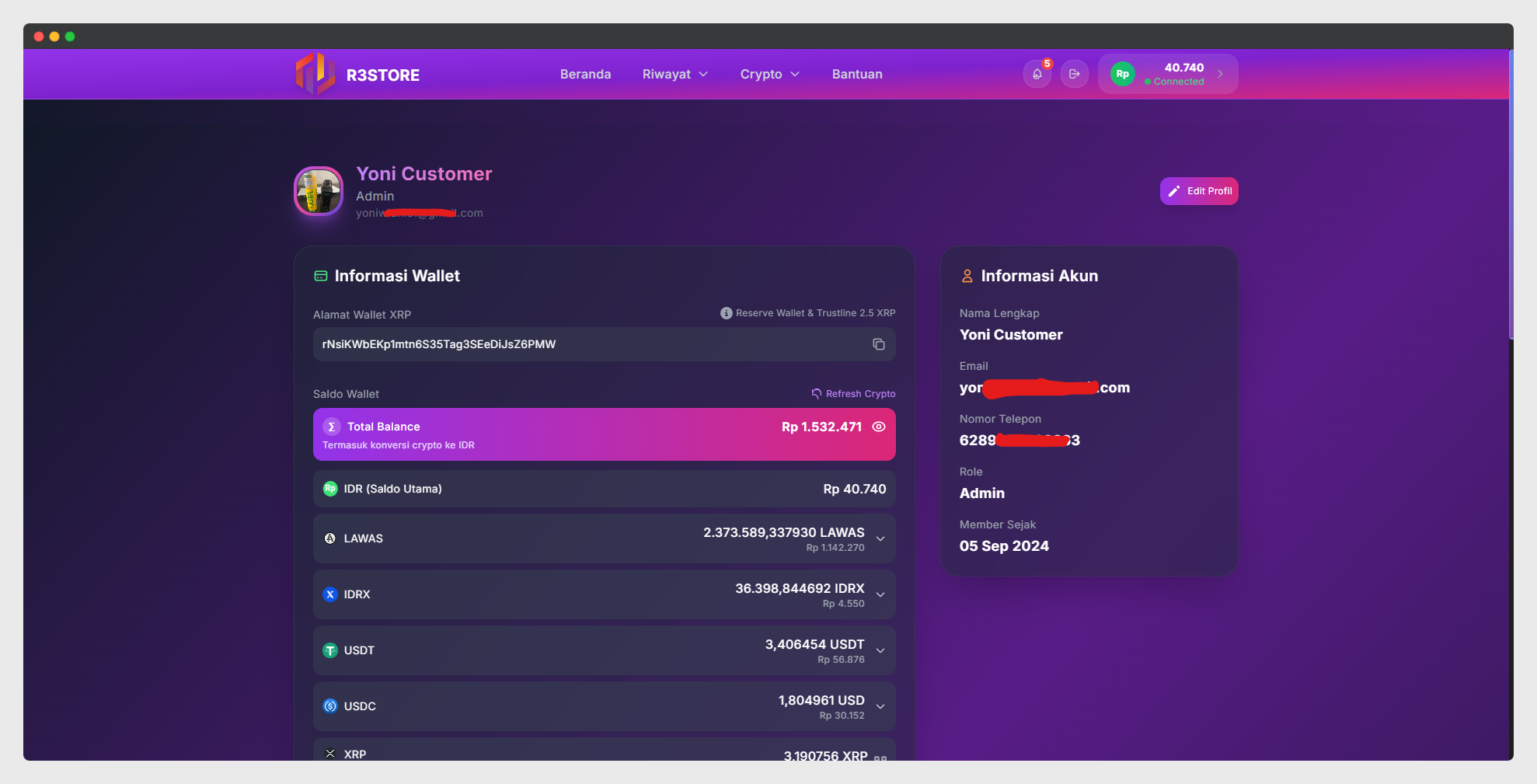Collapse the USDC balance row
This screenshot has height=784, width=1537.
pos(880,706)
